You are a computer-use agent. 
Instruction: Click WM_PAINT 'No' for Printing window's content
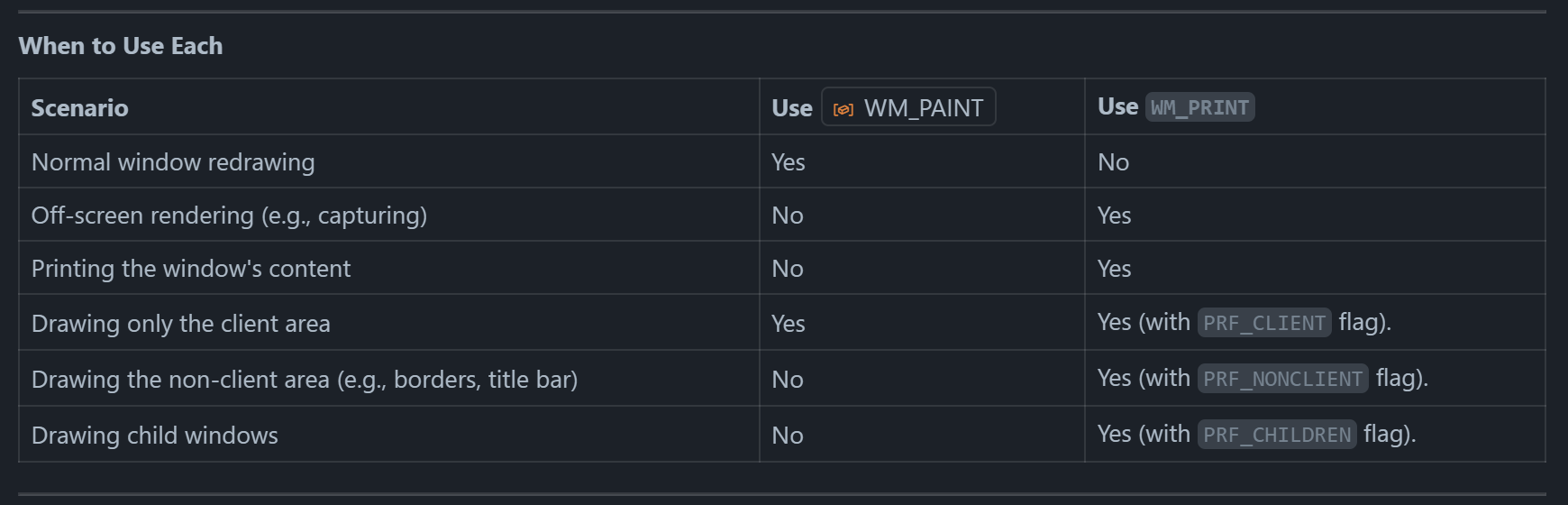(788, 269)
